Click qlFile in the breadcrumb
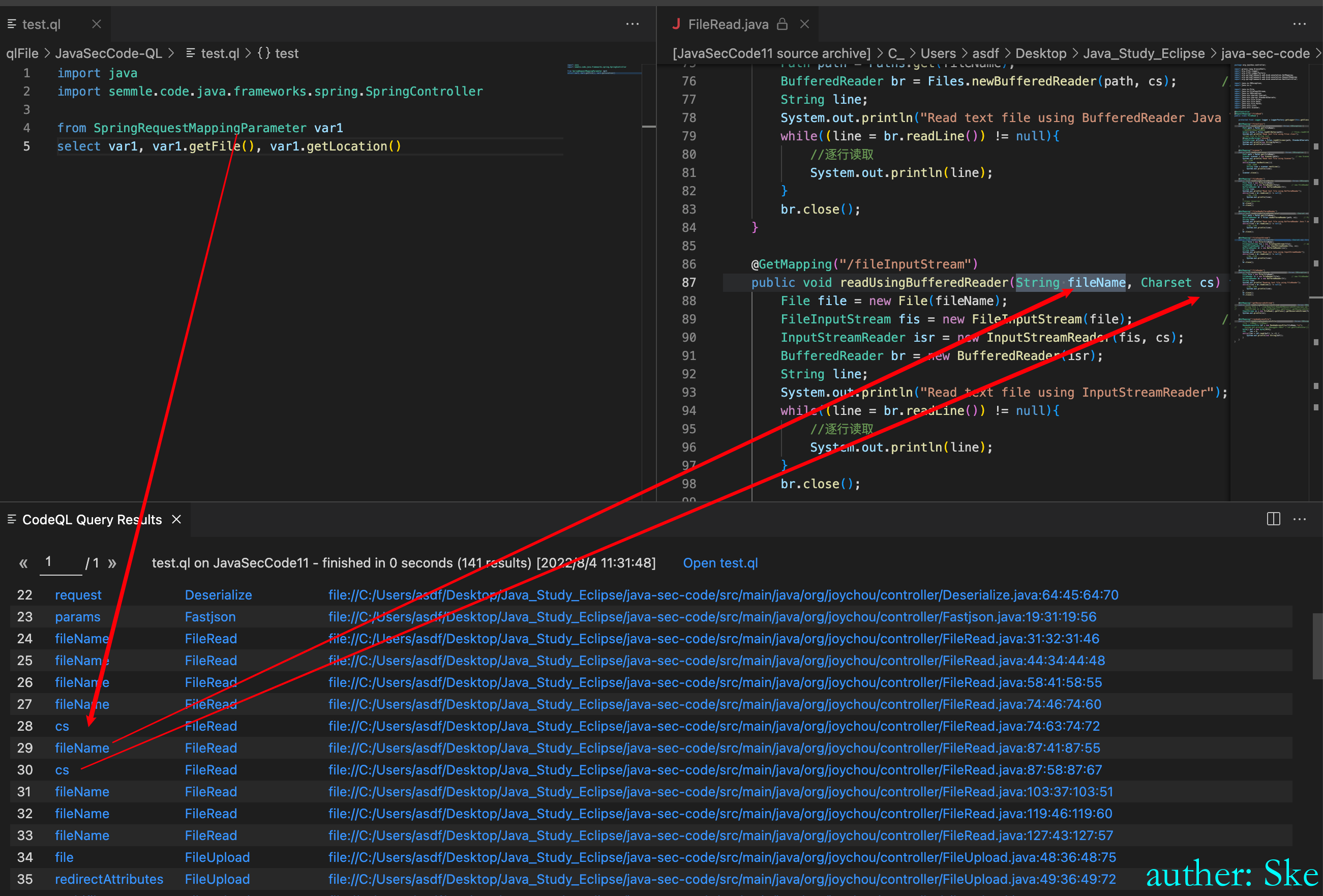The image size is (1323, 896). coord(22,53)
